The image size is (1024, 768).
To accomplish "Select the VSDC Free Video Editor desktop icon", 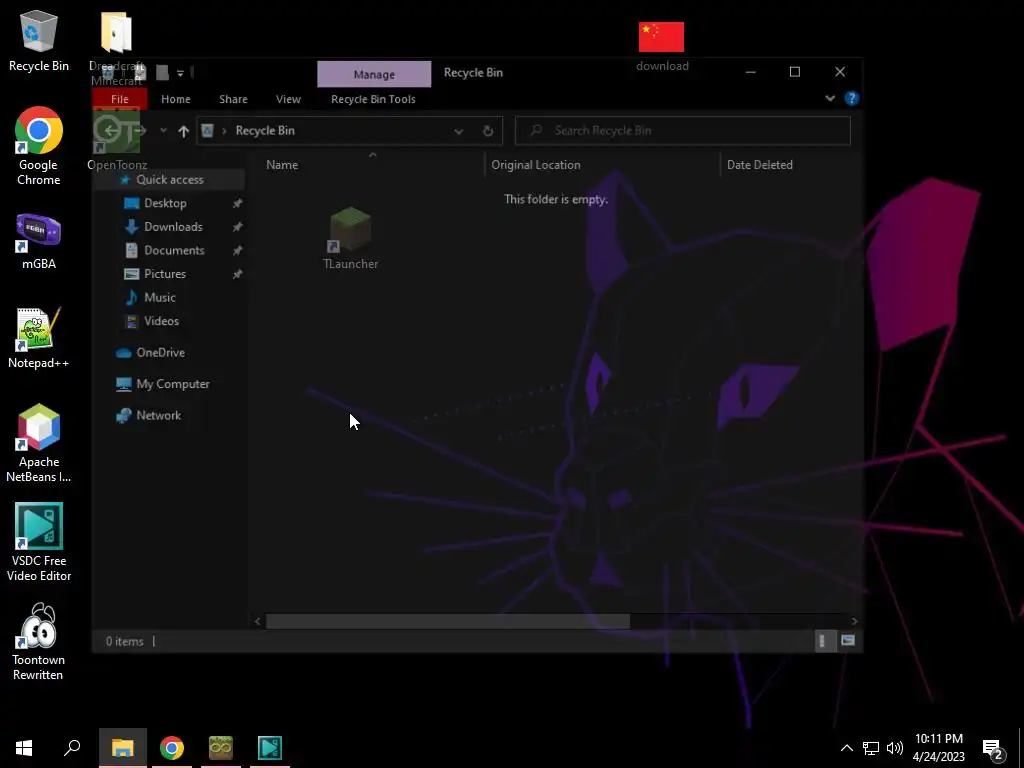I will (39, 542).
